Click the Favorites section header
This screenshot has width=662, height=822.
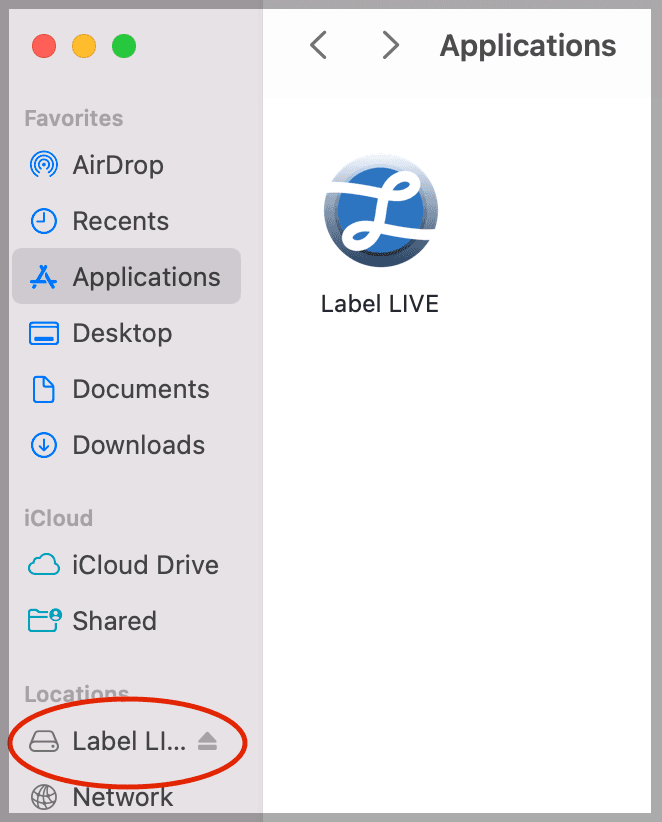(x=74, y=118)
